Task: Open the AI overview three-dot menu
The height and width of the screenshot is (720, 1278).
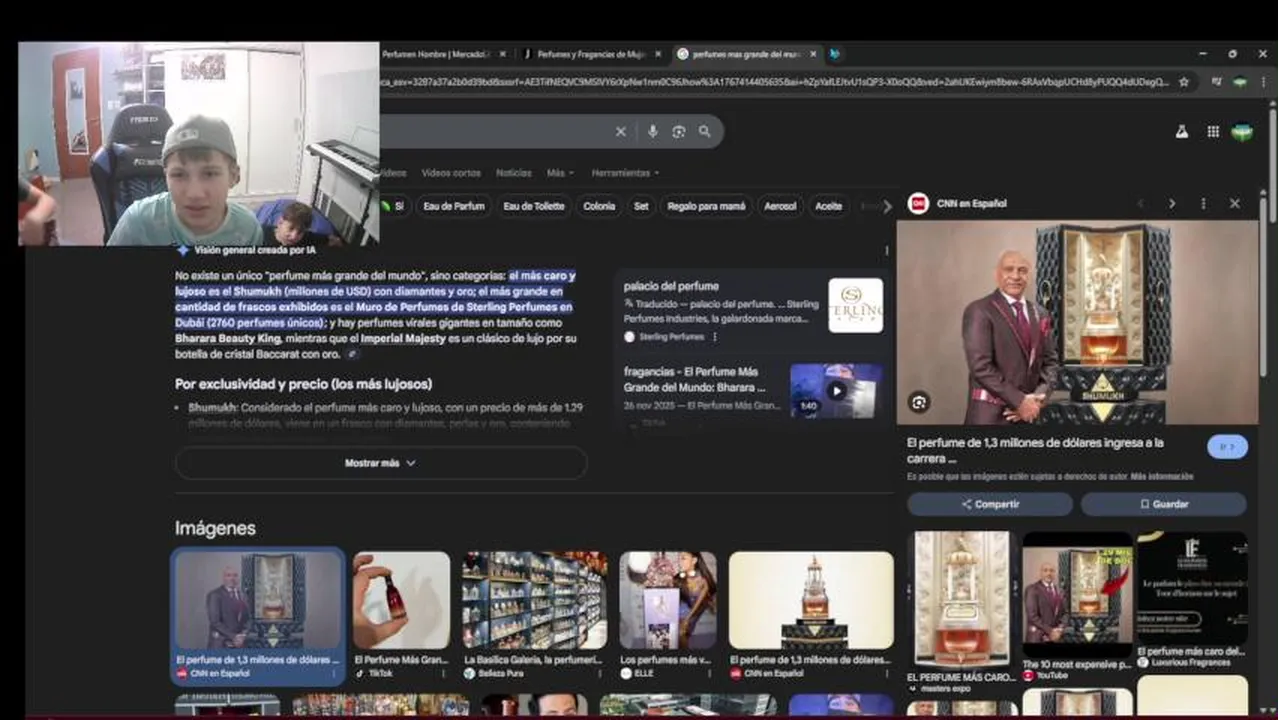Action: (x=886, y=251)
